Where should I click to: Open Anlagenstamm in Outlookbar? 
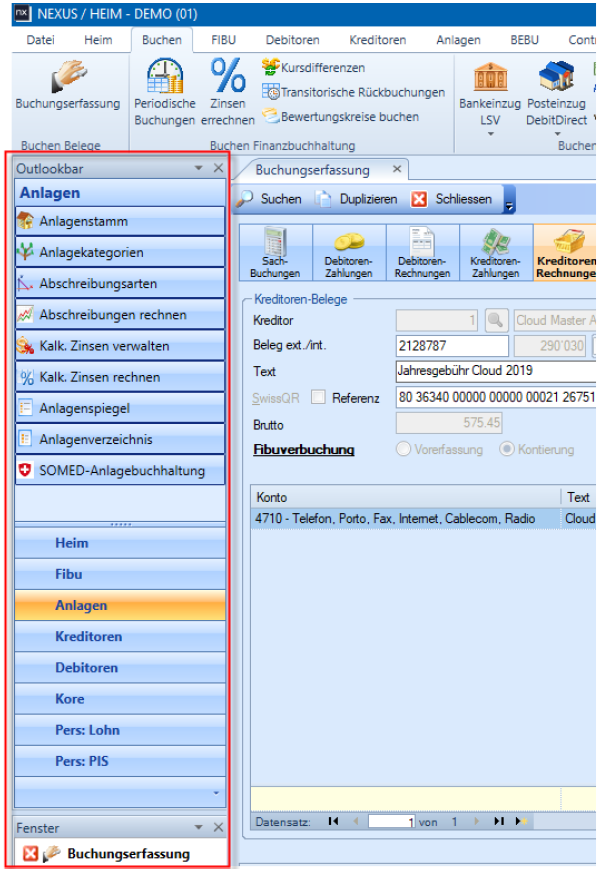click(120, 221)
